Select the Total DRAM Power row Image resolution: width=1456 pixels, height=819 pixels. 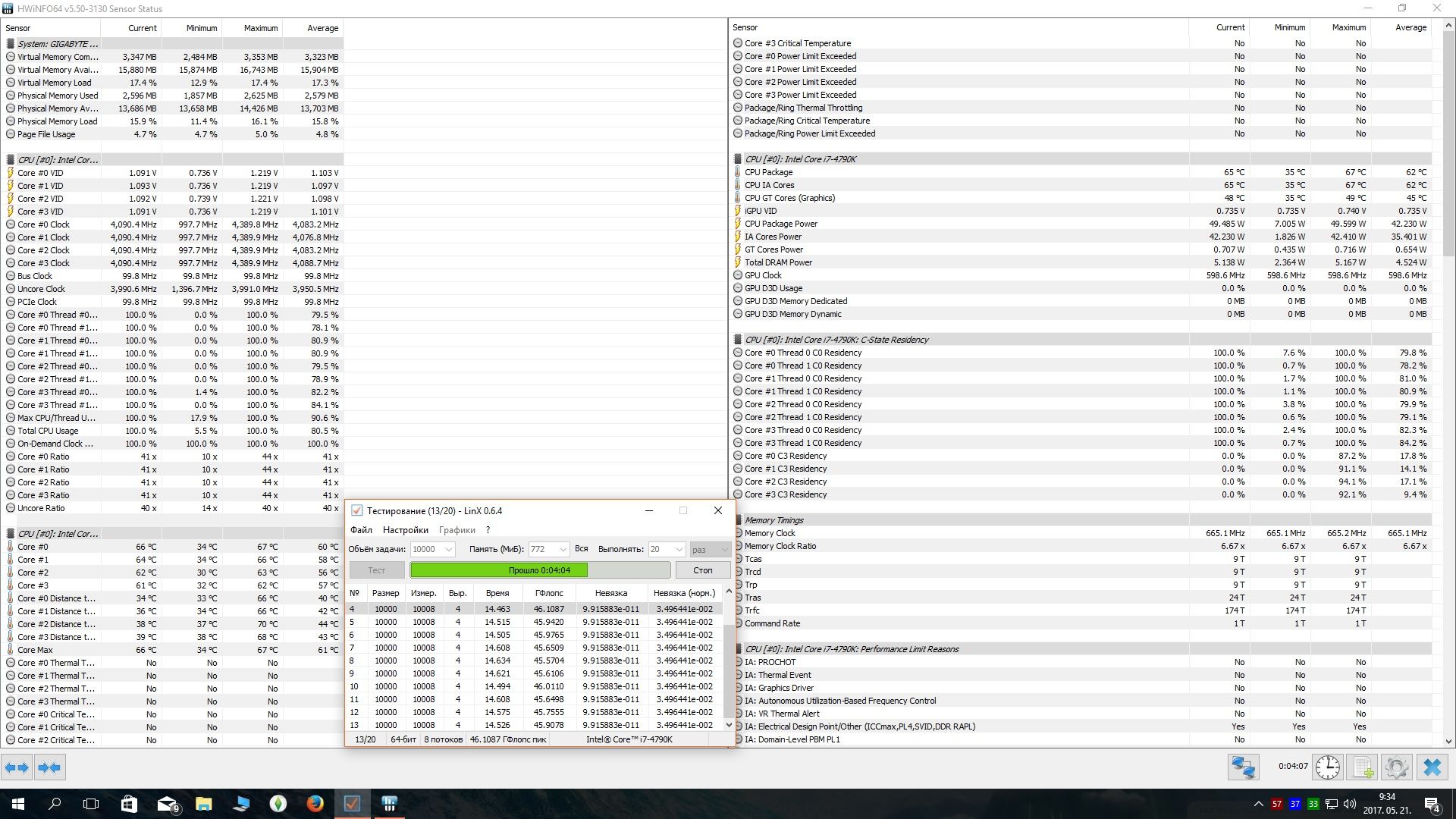[x=1082, y=262]
